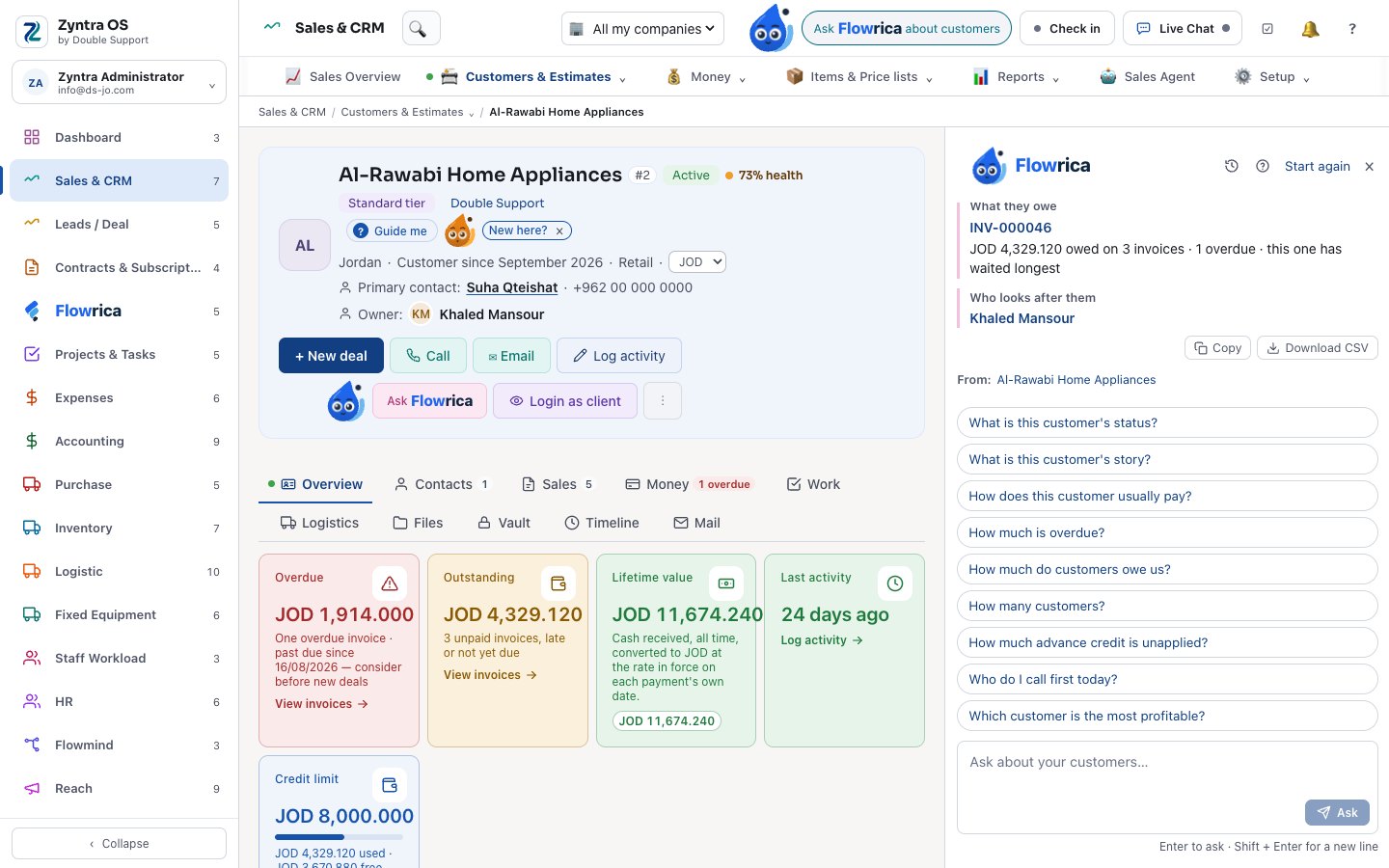The image size is (1389, 868).
Task: Open the Suha Qteishat contact link
Action: pyautogui.click(x=512, y=287)
